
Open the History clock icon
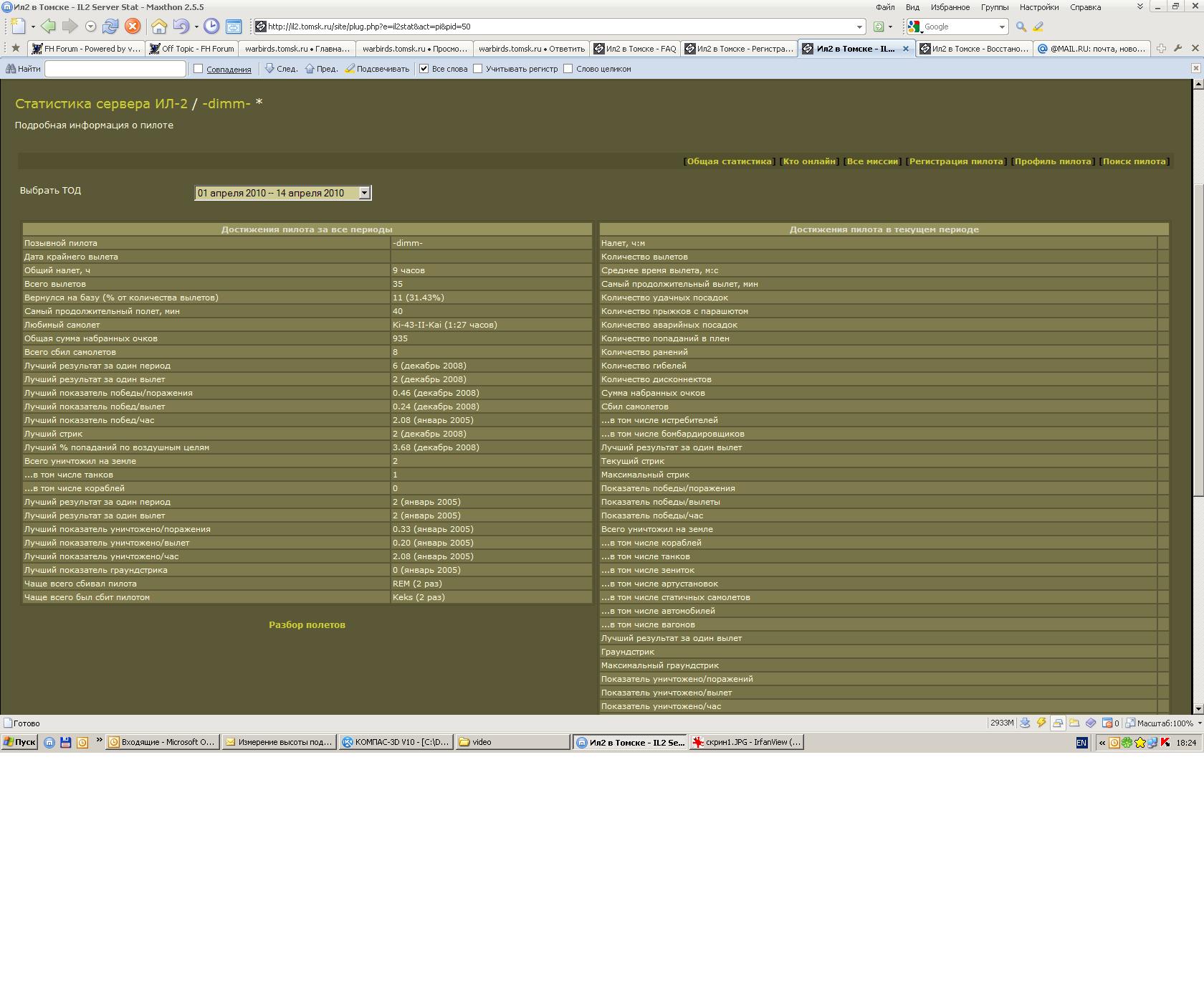tap(211, 27)
